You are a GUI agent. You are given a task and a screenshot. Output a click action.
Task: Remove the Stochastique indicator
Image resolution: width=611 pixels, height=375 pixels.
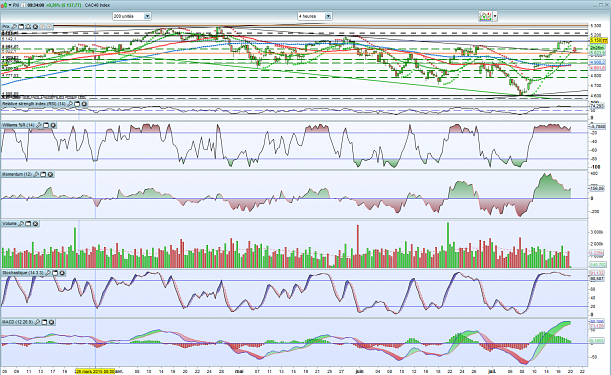tap(62, 273)
